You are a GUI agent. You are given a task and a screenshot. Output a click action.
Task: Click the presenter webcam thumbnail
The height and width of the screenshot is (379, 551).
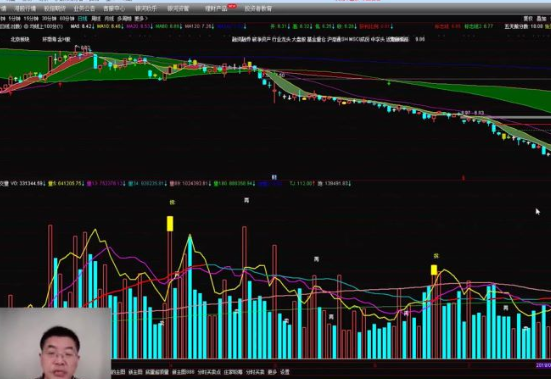pyautogui.click(x=56, y=343)
